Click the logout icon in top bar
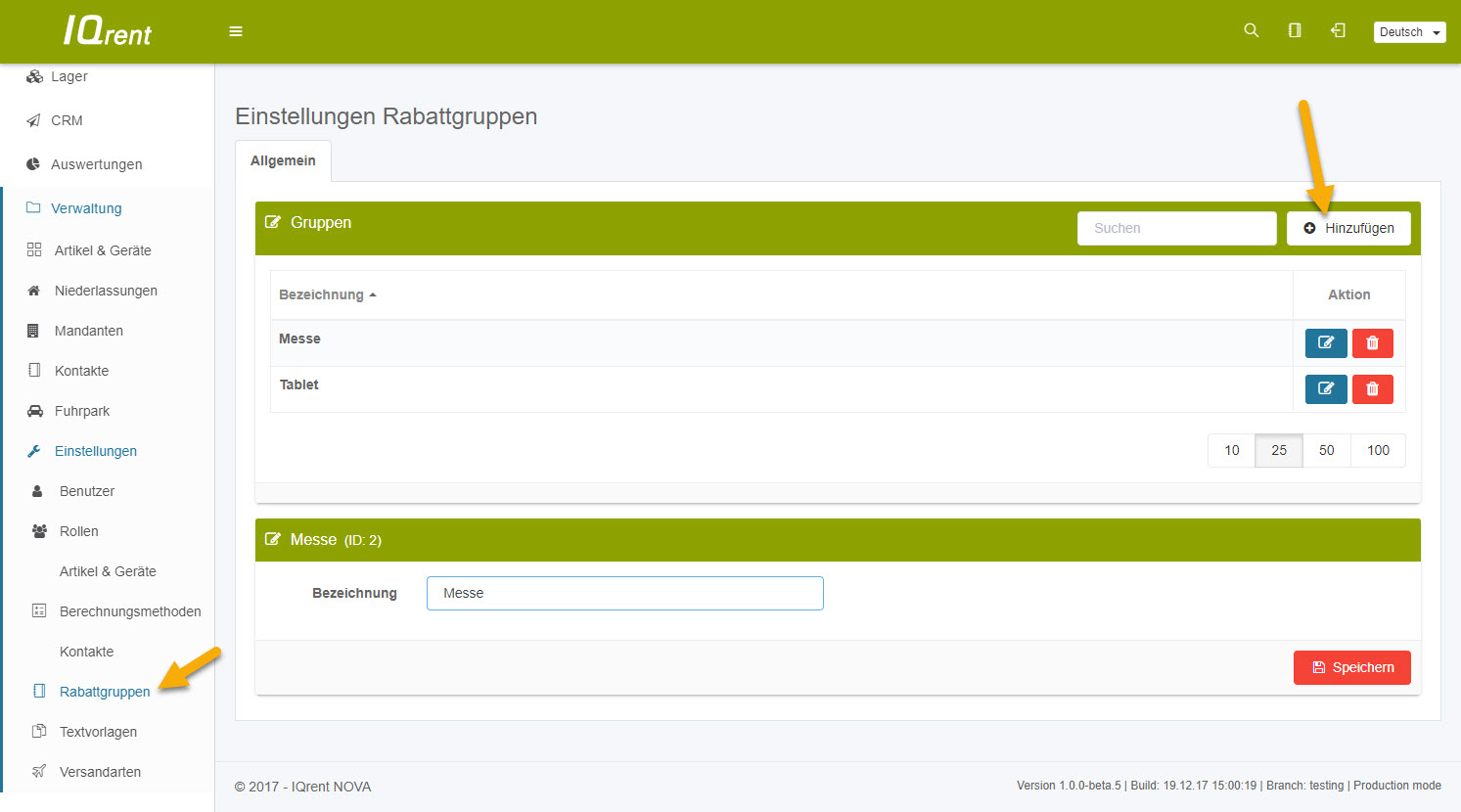The image size is (1461, 812). click(x=1338, y=30)
